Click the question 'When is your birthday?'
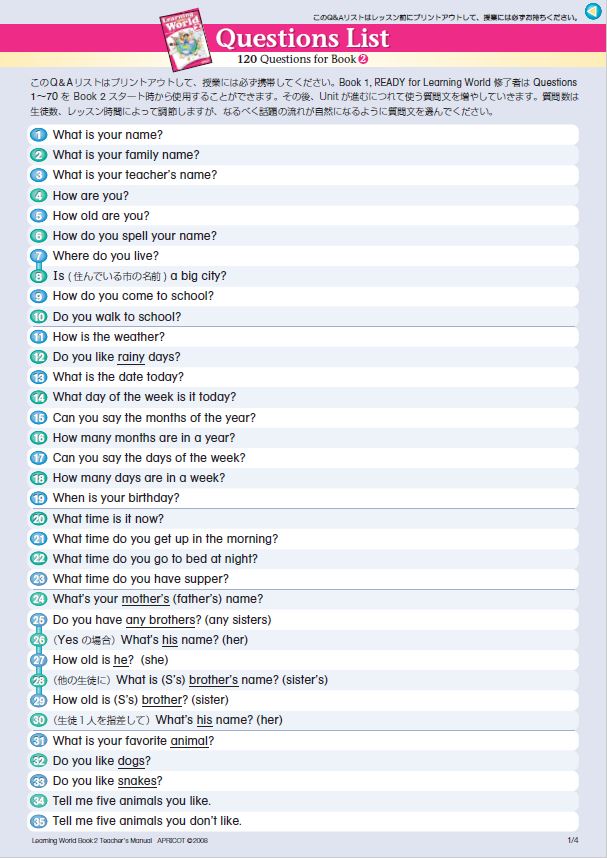This screenshot has width=607, height=858. (x=116, y=498)
